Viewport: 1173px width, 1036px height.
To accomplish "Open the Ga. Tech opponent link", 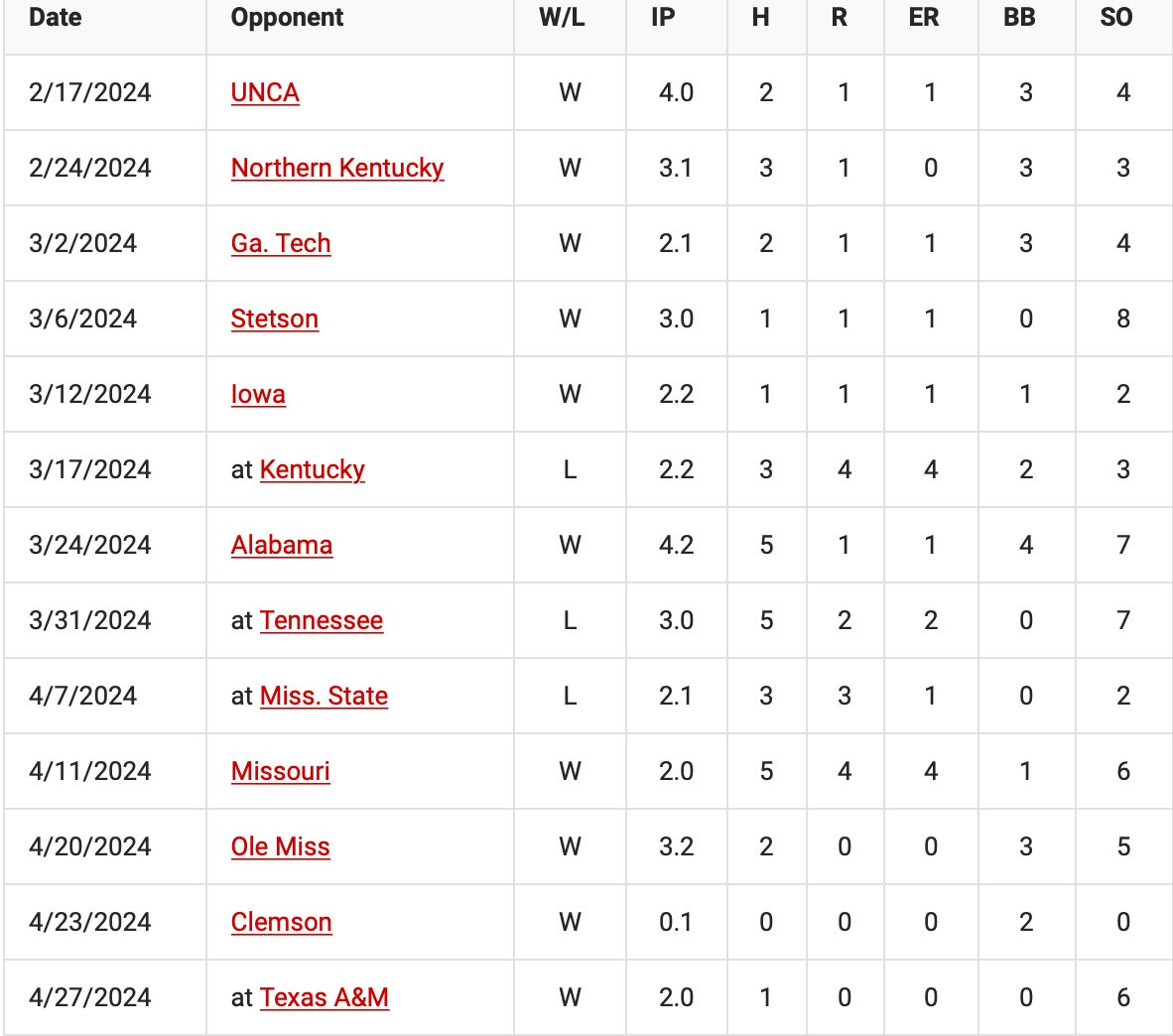I will pyautogui.click(x=281, y=243).
